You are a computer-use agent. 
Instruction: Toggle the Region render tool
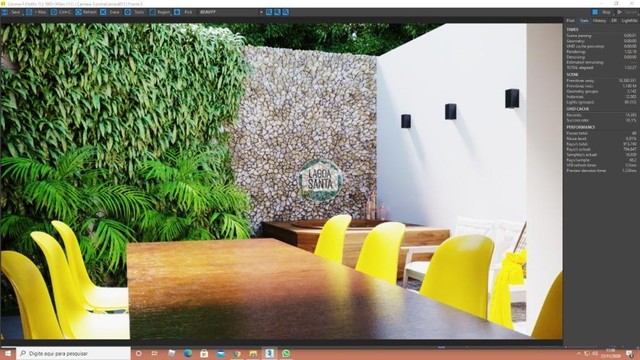pos(160,12)
